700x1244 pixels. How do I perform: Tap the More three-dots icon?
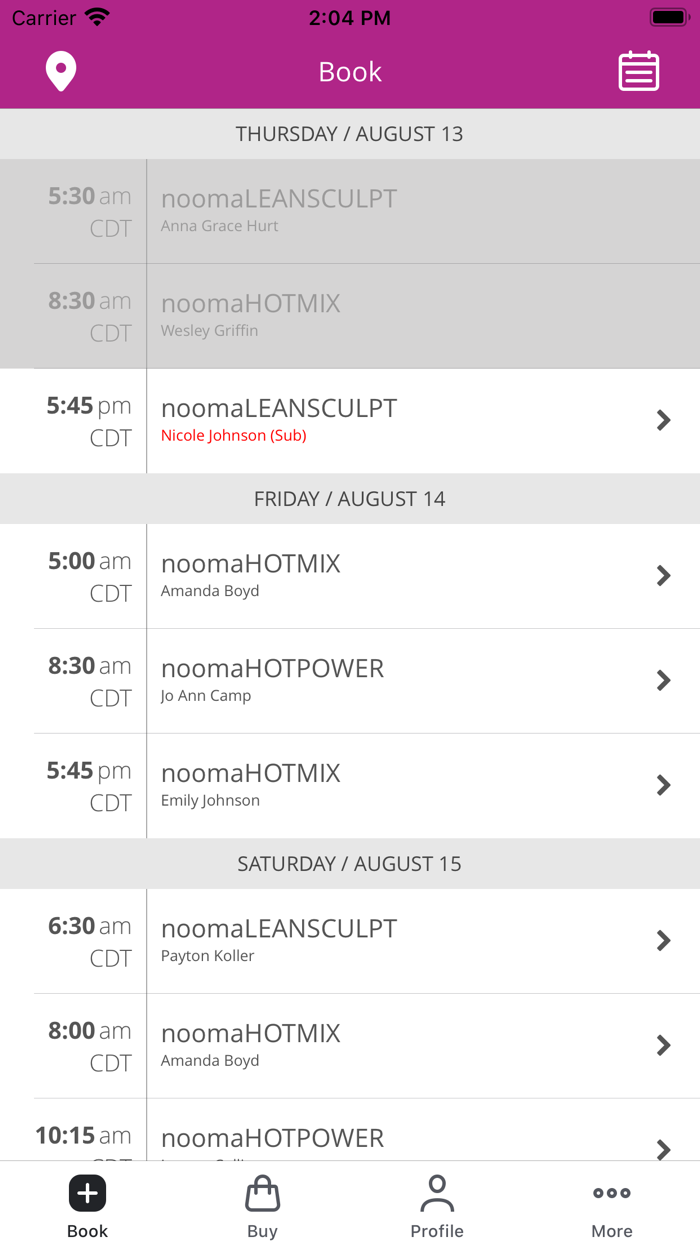(x=611, y=1193)
